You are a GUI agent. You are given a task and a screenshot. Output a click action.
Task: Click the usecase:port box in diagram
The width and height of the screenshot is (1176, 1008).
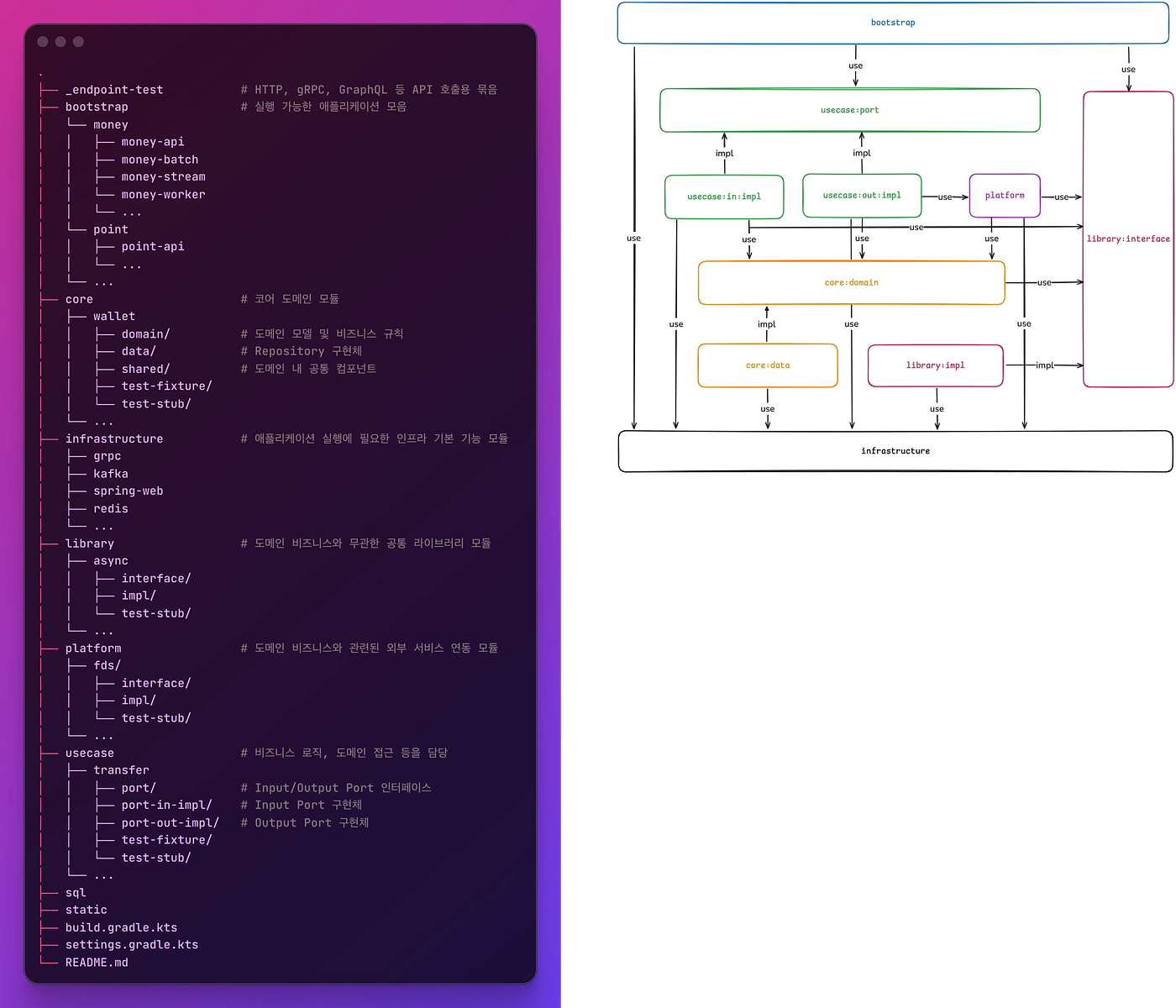pyautogui.click(x=850, y=110)
